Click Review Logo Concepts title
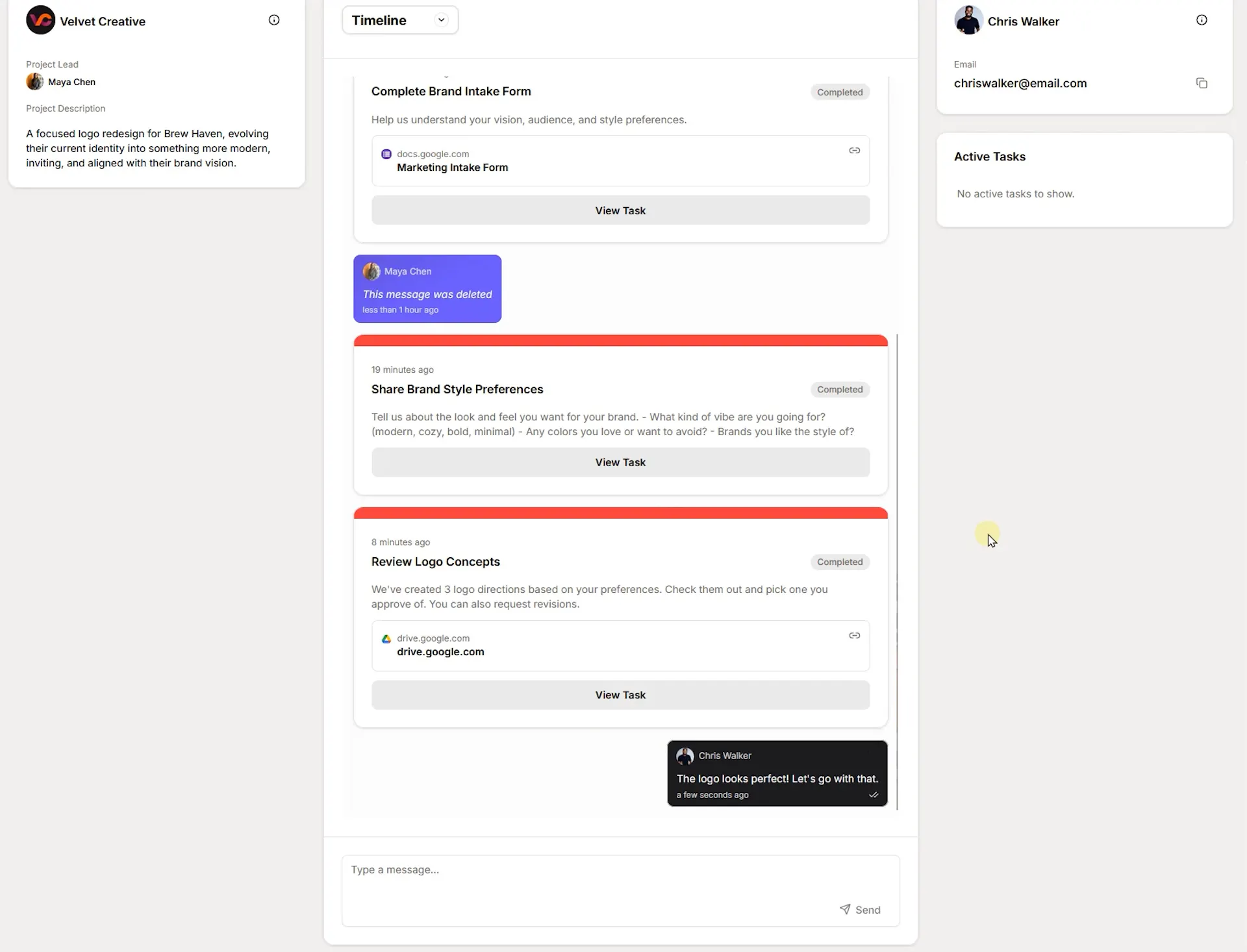This screenshot has width=1247, height=952. pos(436,562)
